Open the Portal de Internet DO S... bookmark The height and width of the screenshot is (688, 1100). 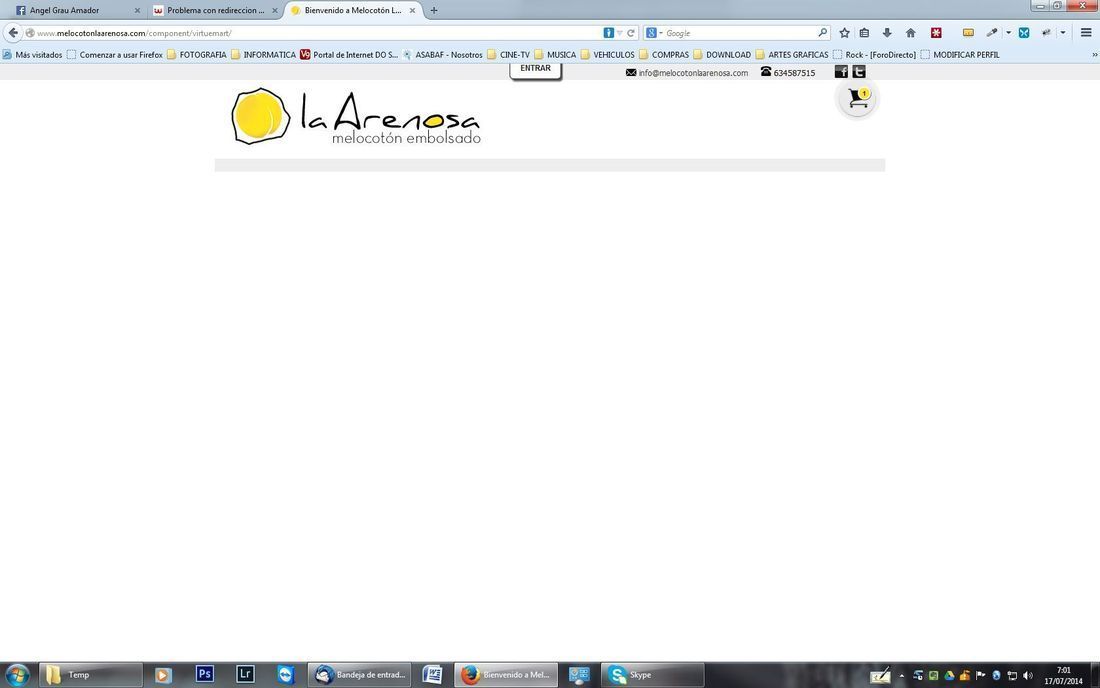tap(349, 55)
